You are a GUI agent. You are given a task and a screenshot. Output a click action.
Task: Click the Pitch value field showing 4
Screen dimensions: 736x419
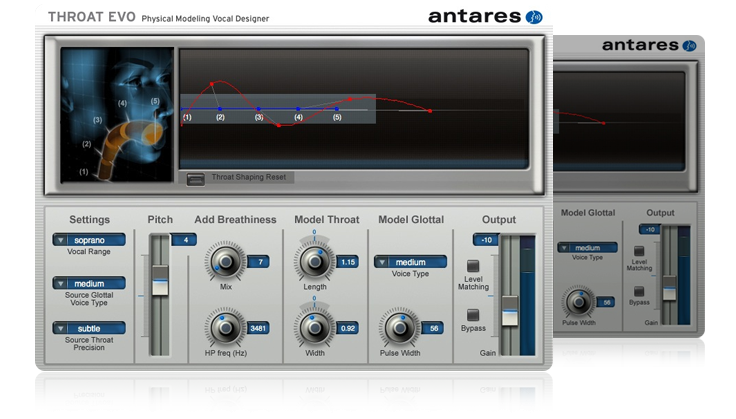click(x=184, y=240)
